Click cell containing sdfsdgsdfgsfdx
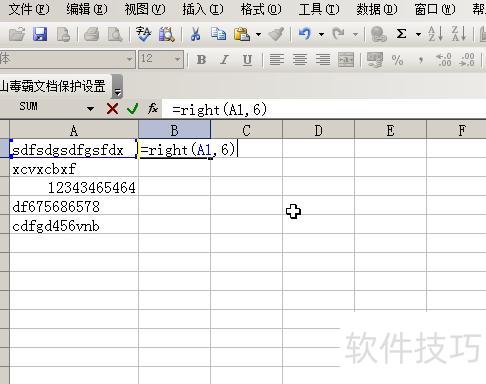Screen dimensions: 486x384 click(74, 149)
